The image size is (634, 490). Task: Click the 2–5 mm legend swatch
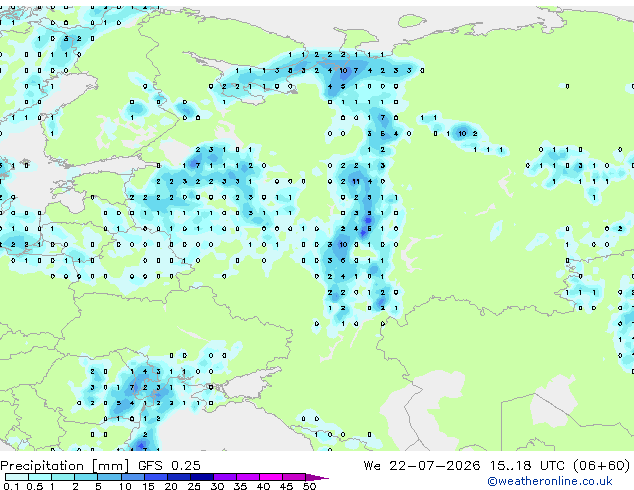click(x=86, y=477)
